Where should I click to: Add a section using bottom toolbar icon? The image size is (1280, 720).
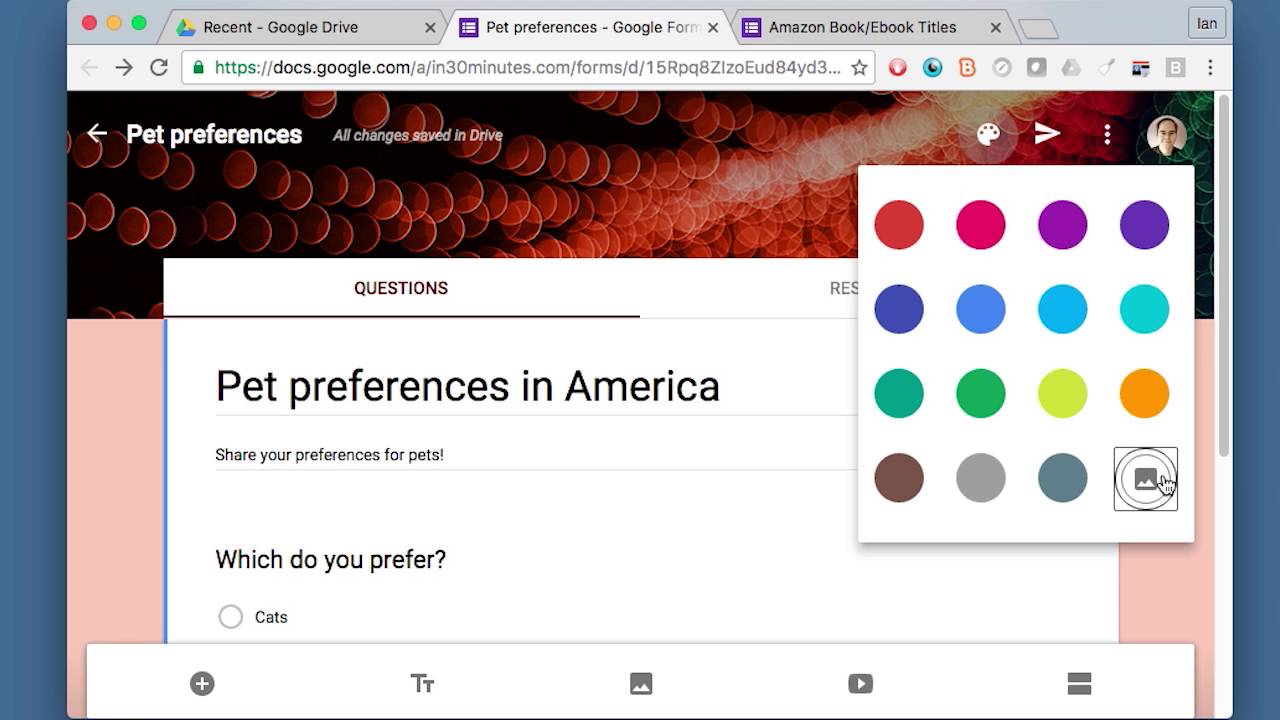tap(1079, 683)
